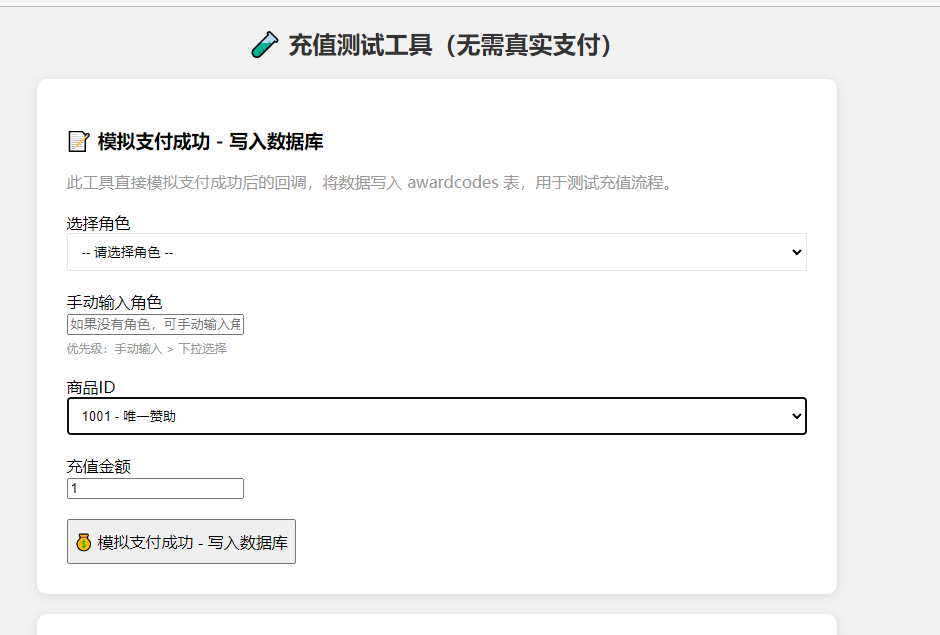Screen dimensions: 940x635
Task: Click the money bag icon on the submit button
Action: (83, 542)
